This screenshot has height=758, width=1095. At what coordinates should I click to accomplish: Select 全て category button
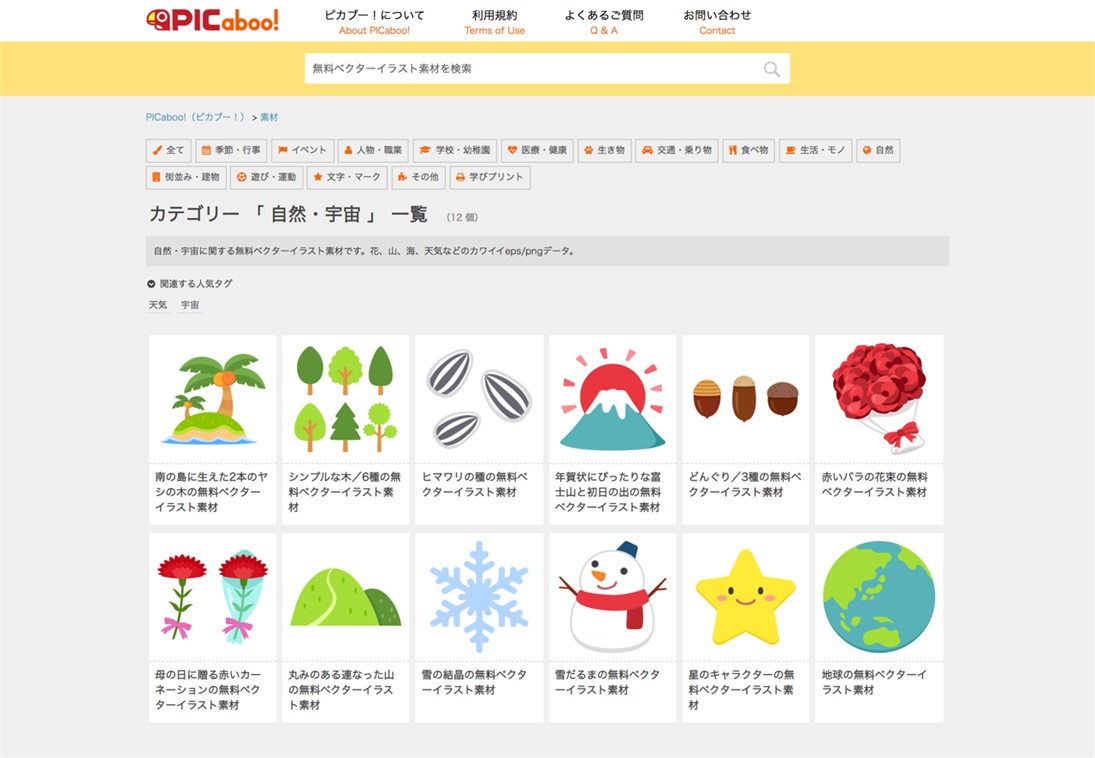pyautogui.click(x=168, y=150)
